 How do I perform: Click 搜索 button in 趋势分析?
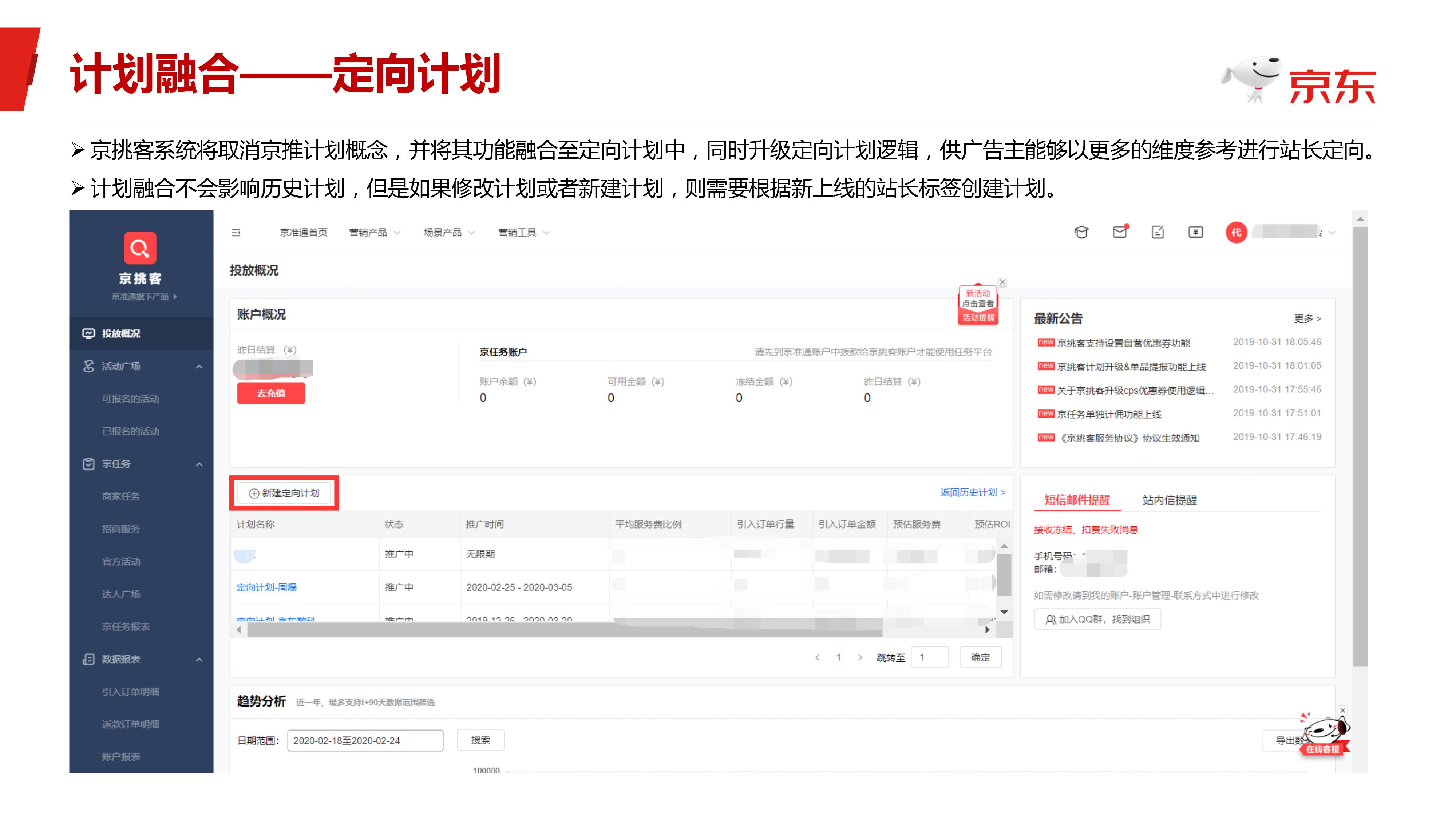pos(480,740)
